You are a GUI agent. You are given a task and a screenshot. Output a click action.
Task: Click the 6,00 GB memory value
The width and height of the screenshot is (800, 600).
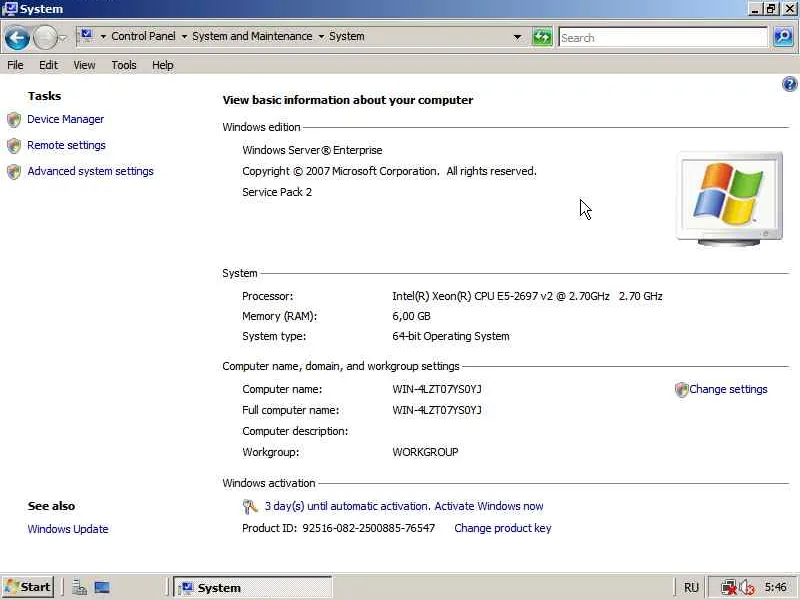[x=411, y=316]
